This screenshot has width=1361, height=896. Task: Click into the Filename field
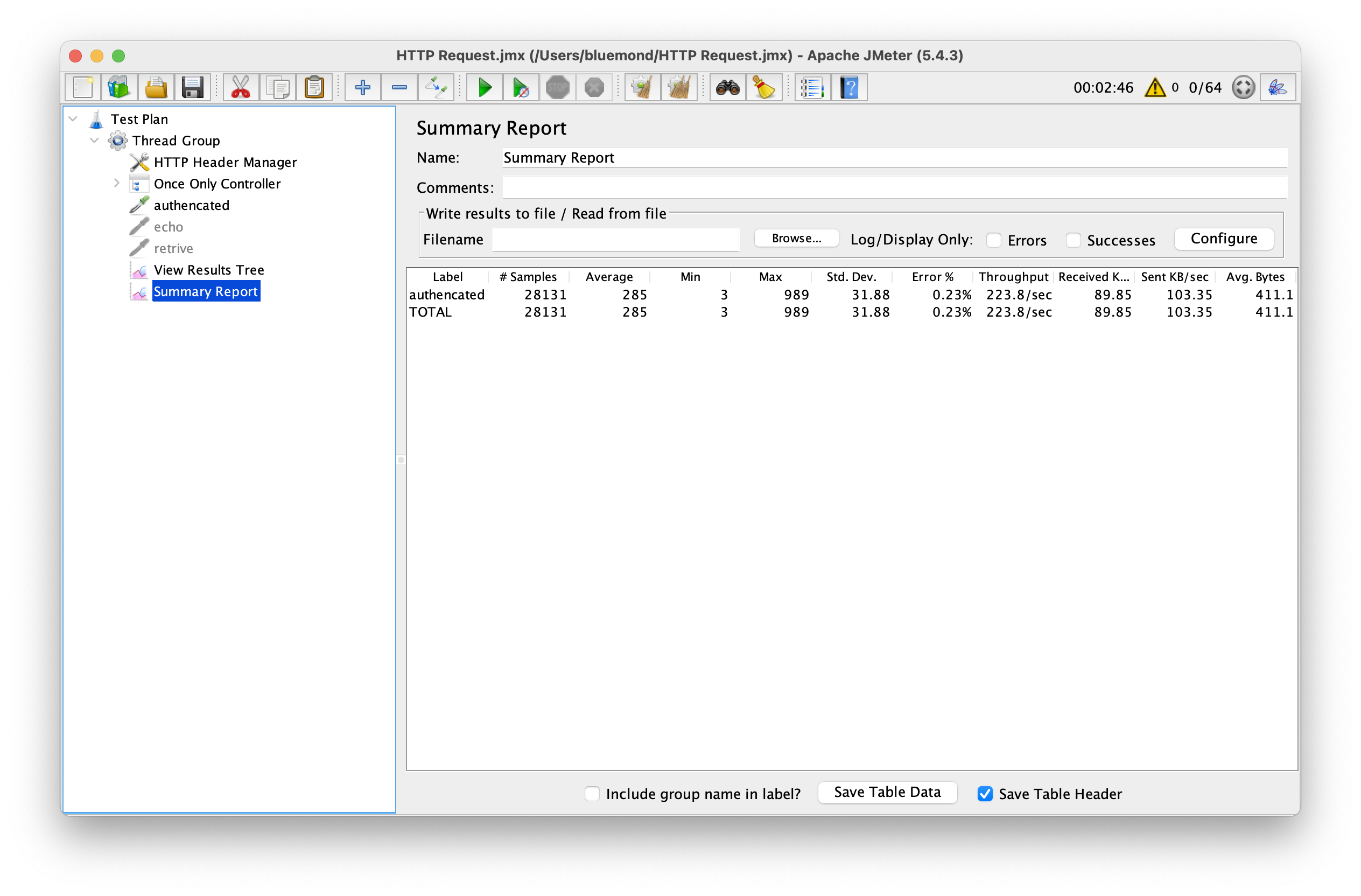pos(616,240)
